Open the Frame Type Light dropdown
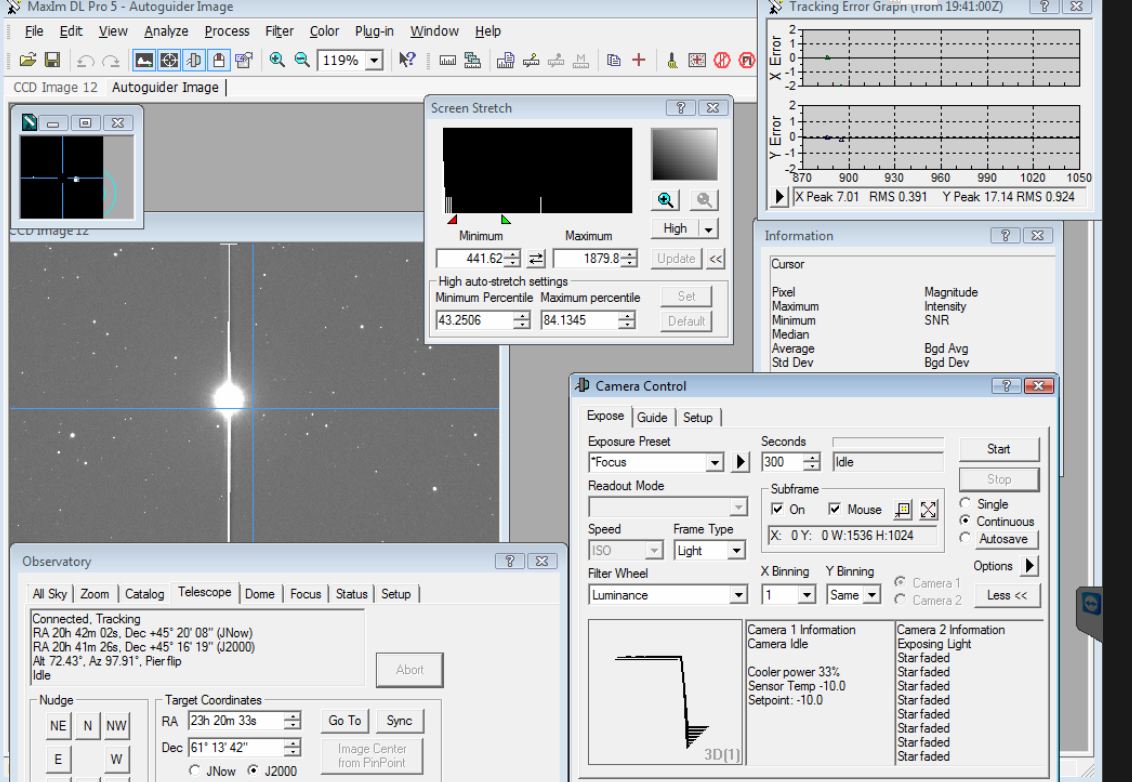This screenshot has width=1132, height=782. (x=736, y=551)
